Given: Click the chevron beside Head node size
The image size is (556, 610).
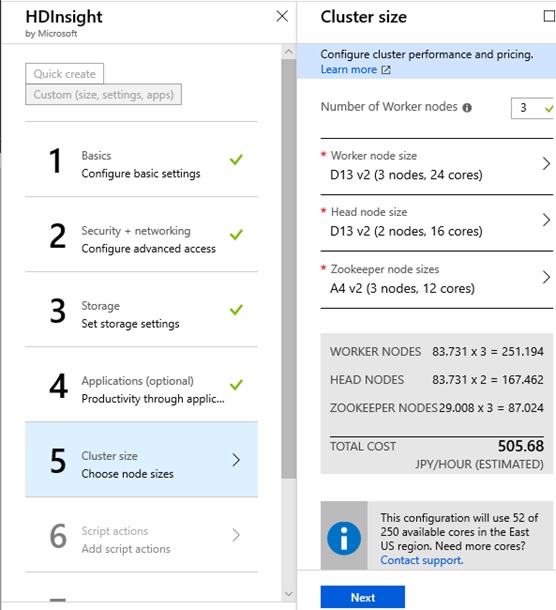Looking at the screenshot, I should pyautogui.click(x=546, y=220).
